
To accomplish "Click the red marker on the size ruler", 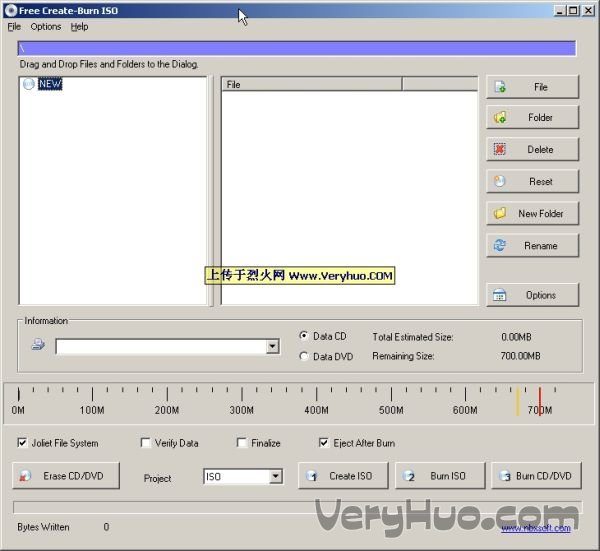I will (540, 401).
